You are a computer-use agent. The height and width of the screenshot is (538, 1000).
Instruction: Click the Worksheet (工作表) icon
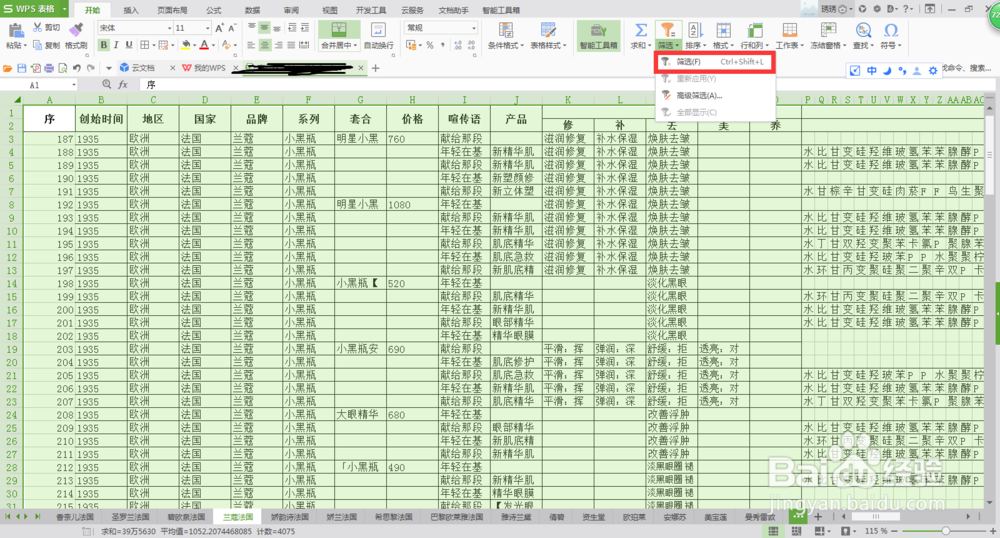(790, 30)
